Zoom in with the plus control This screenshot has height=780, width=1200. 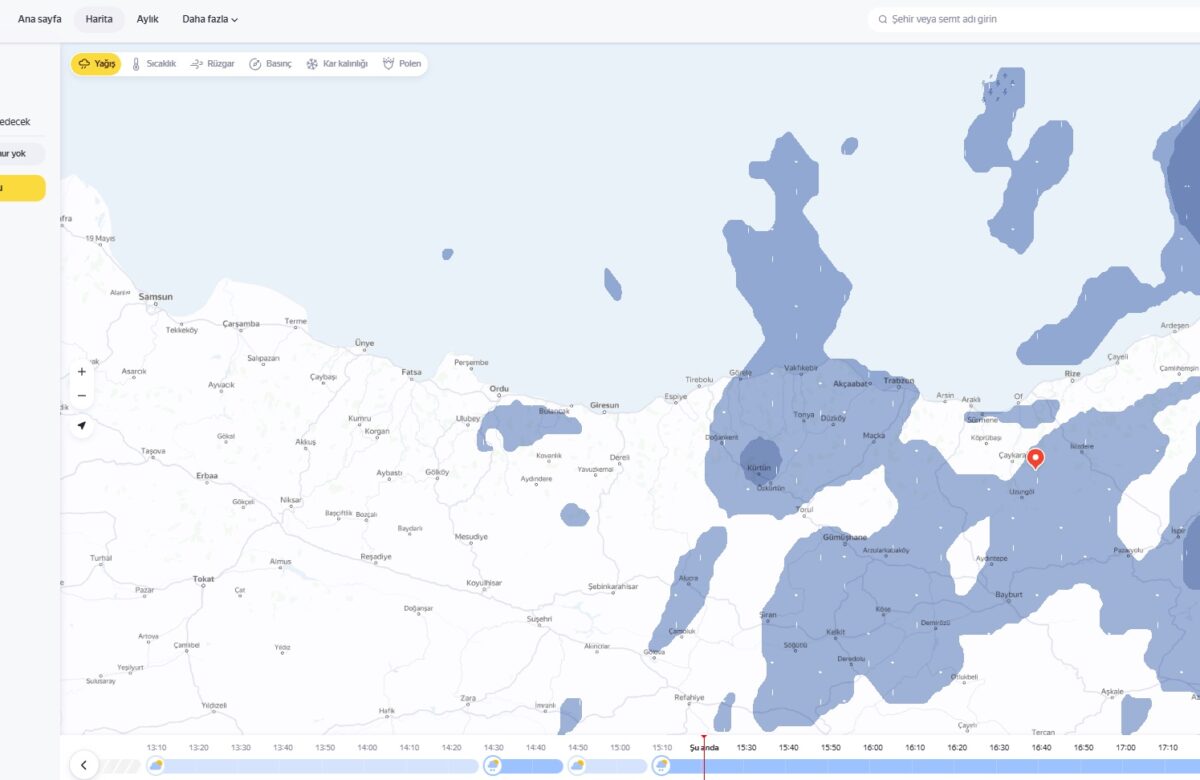(81, 371)
